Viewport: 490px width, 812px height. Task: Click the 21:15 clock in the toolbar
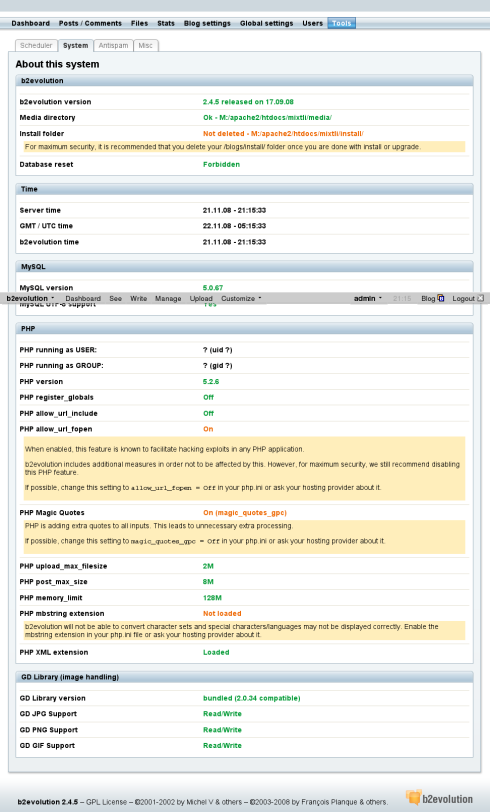(x=402, y=298)
